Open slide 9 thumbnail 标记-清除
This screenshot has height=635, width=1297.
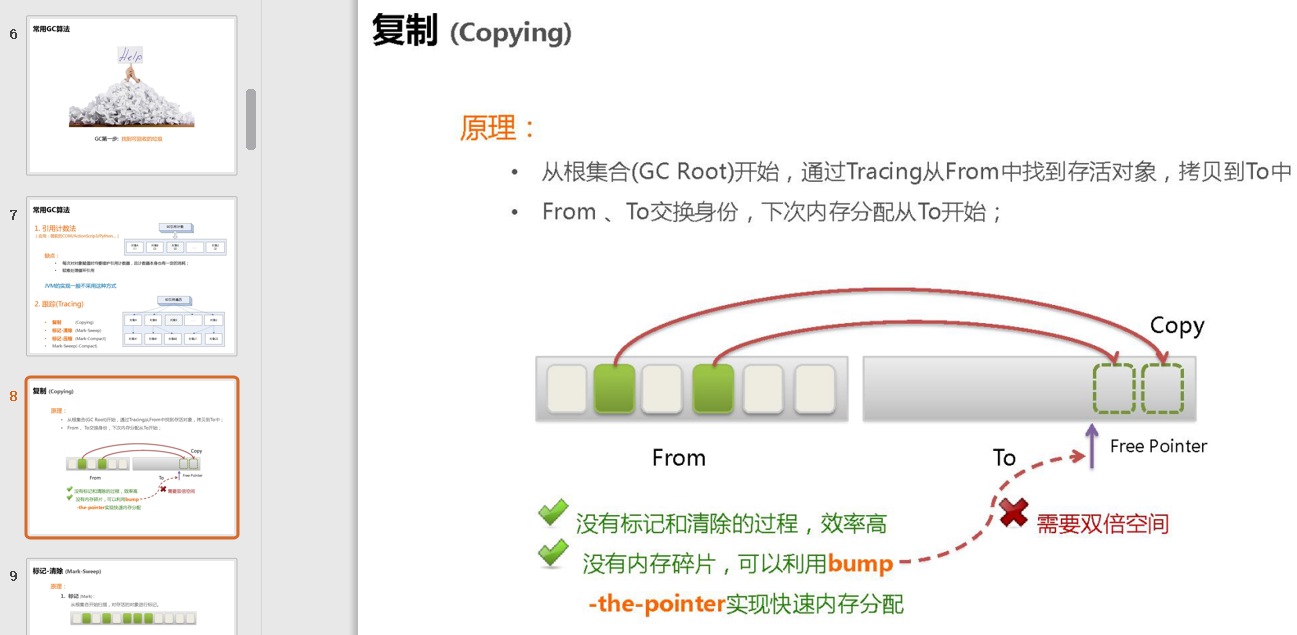(132, 597)
